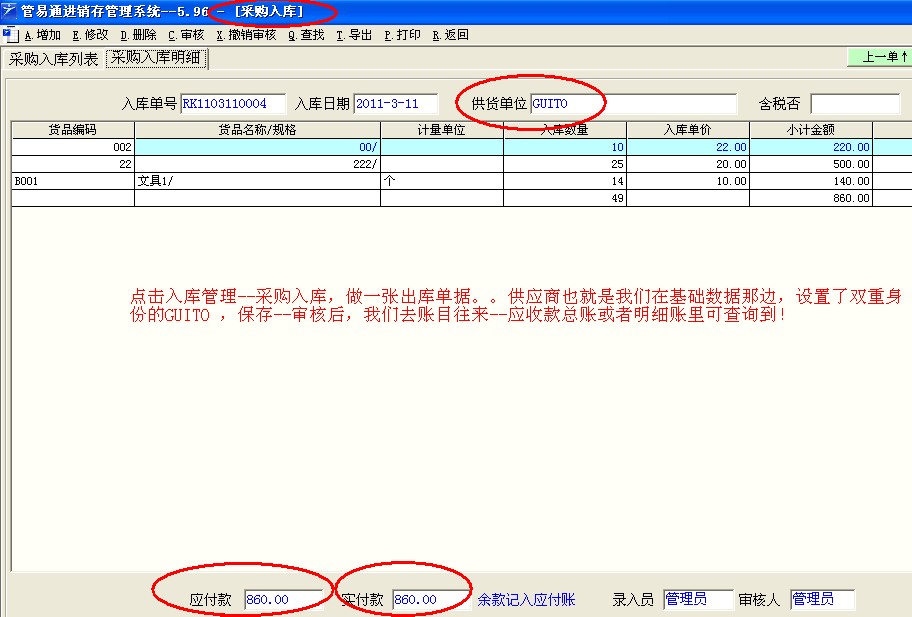Image resolution: width=912 pixels, height=617 pixels.
Task: Click the 货品名称/规格 column header
Action: click(257, 130)
